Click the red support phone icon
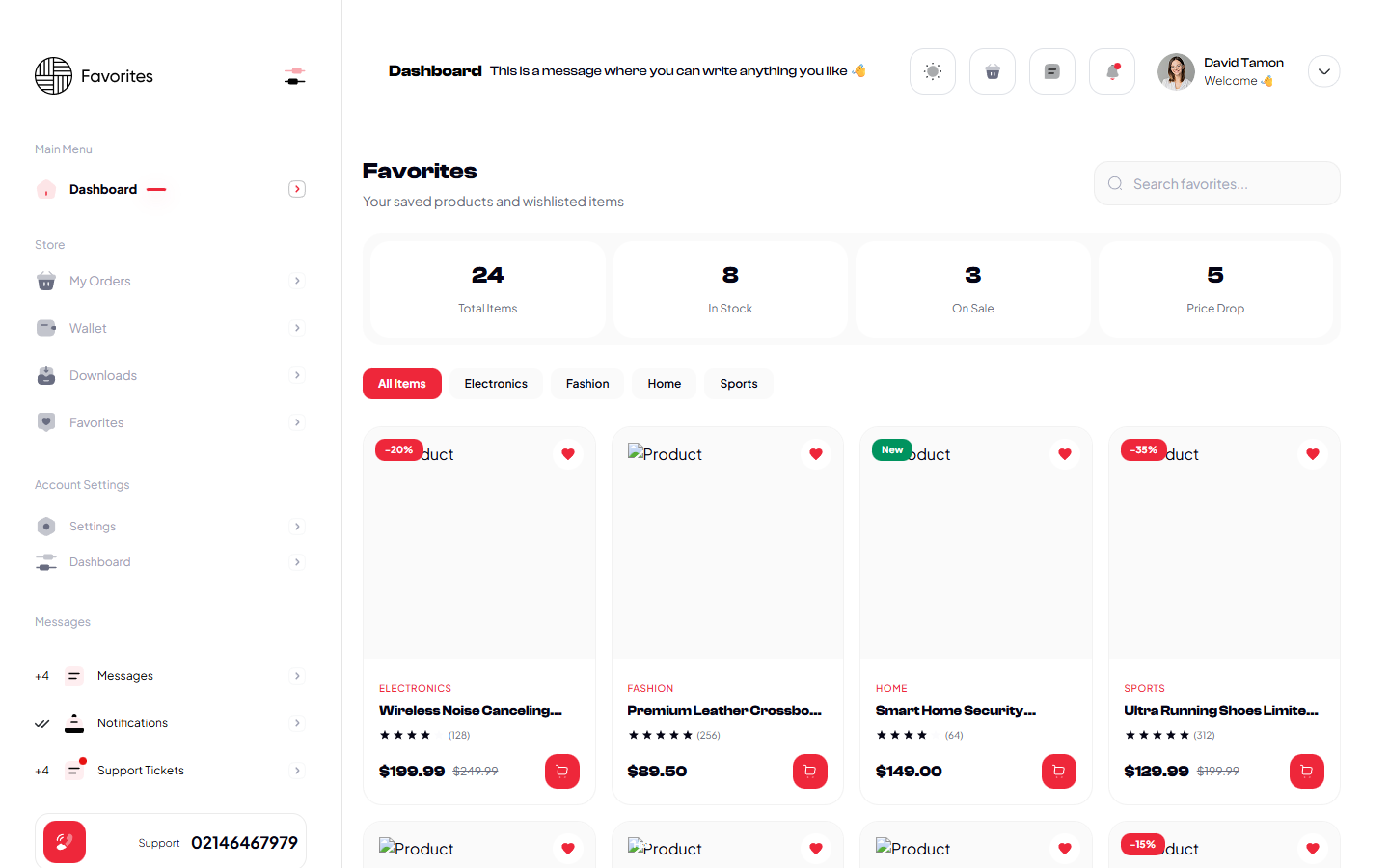Image resolution: width=1389 pixels, height=868 pixels. click(x=65, y=842)
